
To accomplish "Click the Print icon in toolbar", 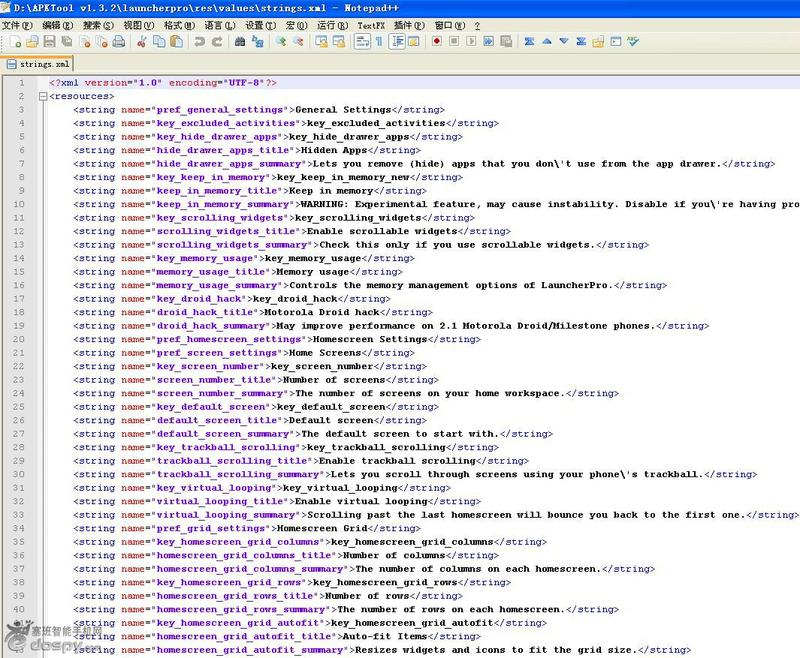I will click(118, 42).
